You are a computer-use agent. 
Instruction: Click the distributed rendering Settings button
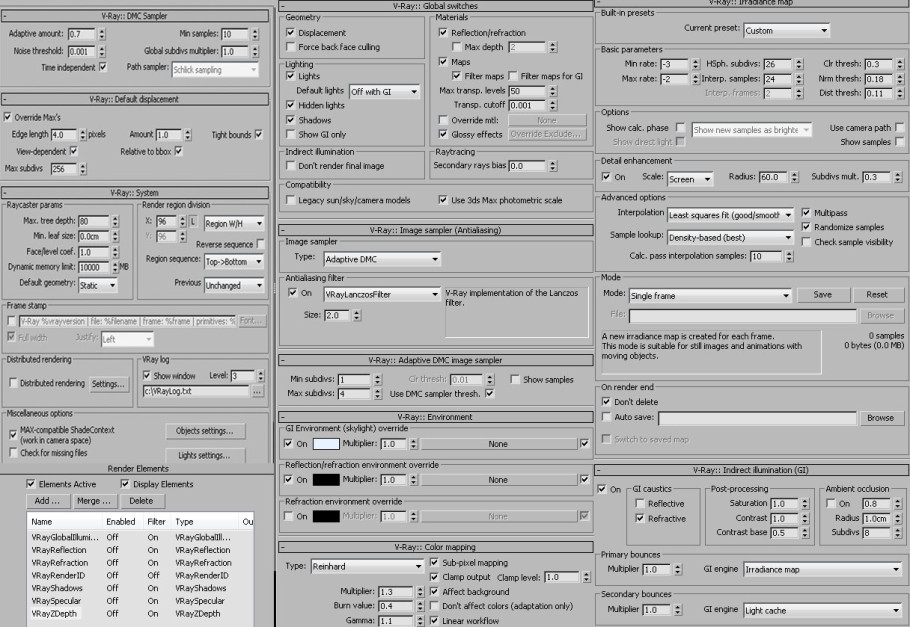[x=108, y=384]
